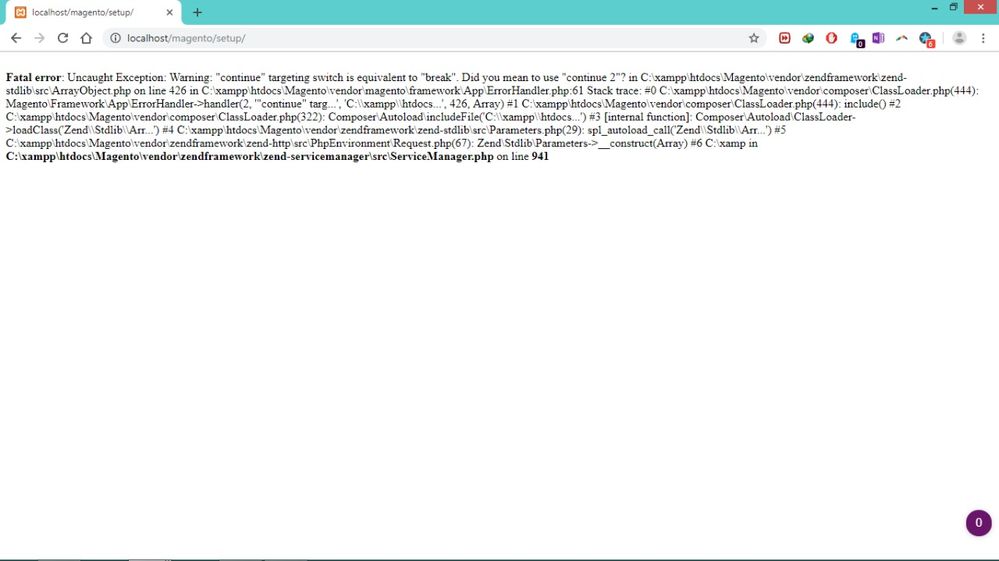Reload the localhost/magento/setup page
This screenshot has width=999, height=561.
pos(63,38)
